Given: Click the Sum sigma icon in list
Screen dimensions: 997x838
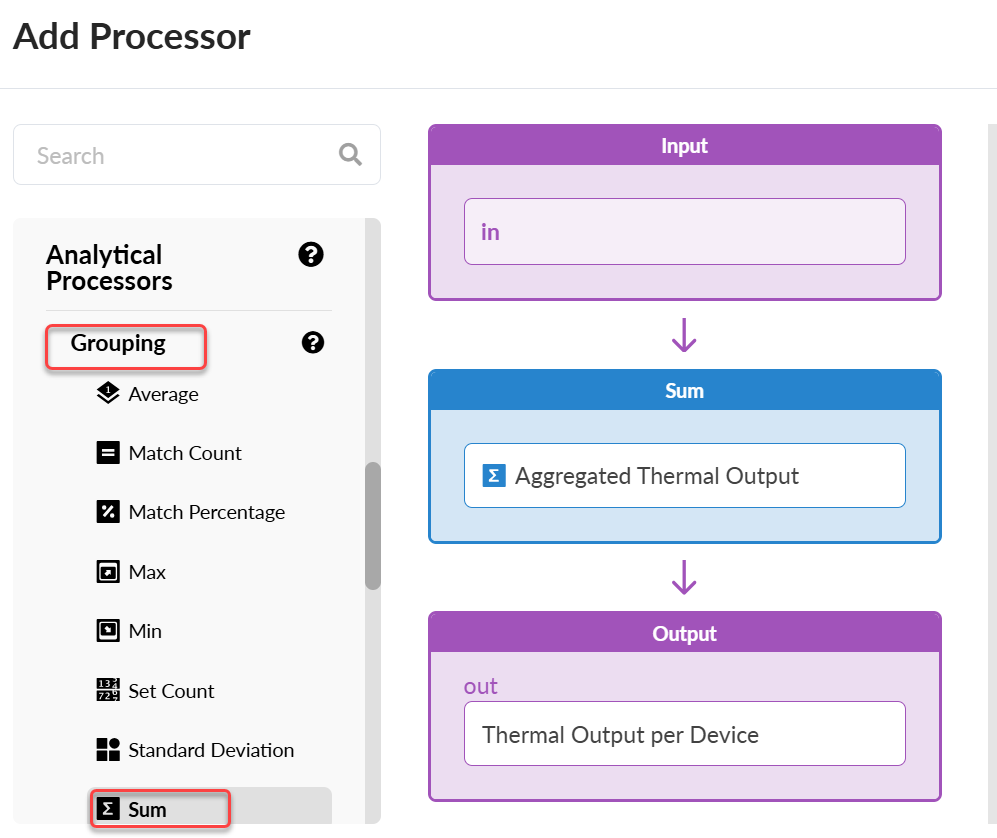Looking at the screenshot, I should 109,809.
